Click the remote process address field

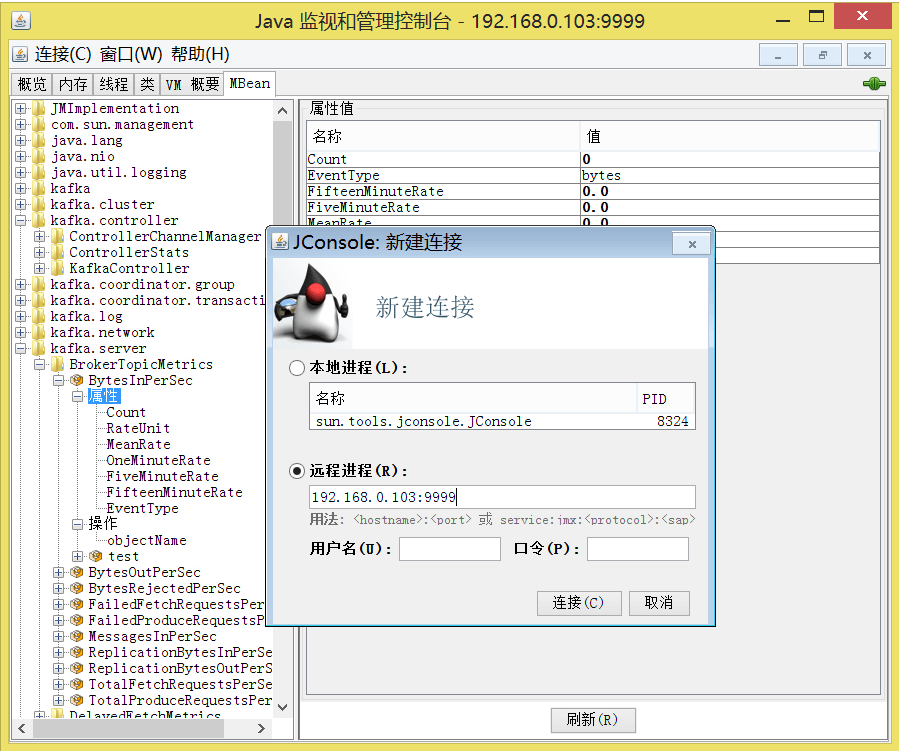click(502, 497)
